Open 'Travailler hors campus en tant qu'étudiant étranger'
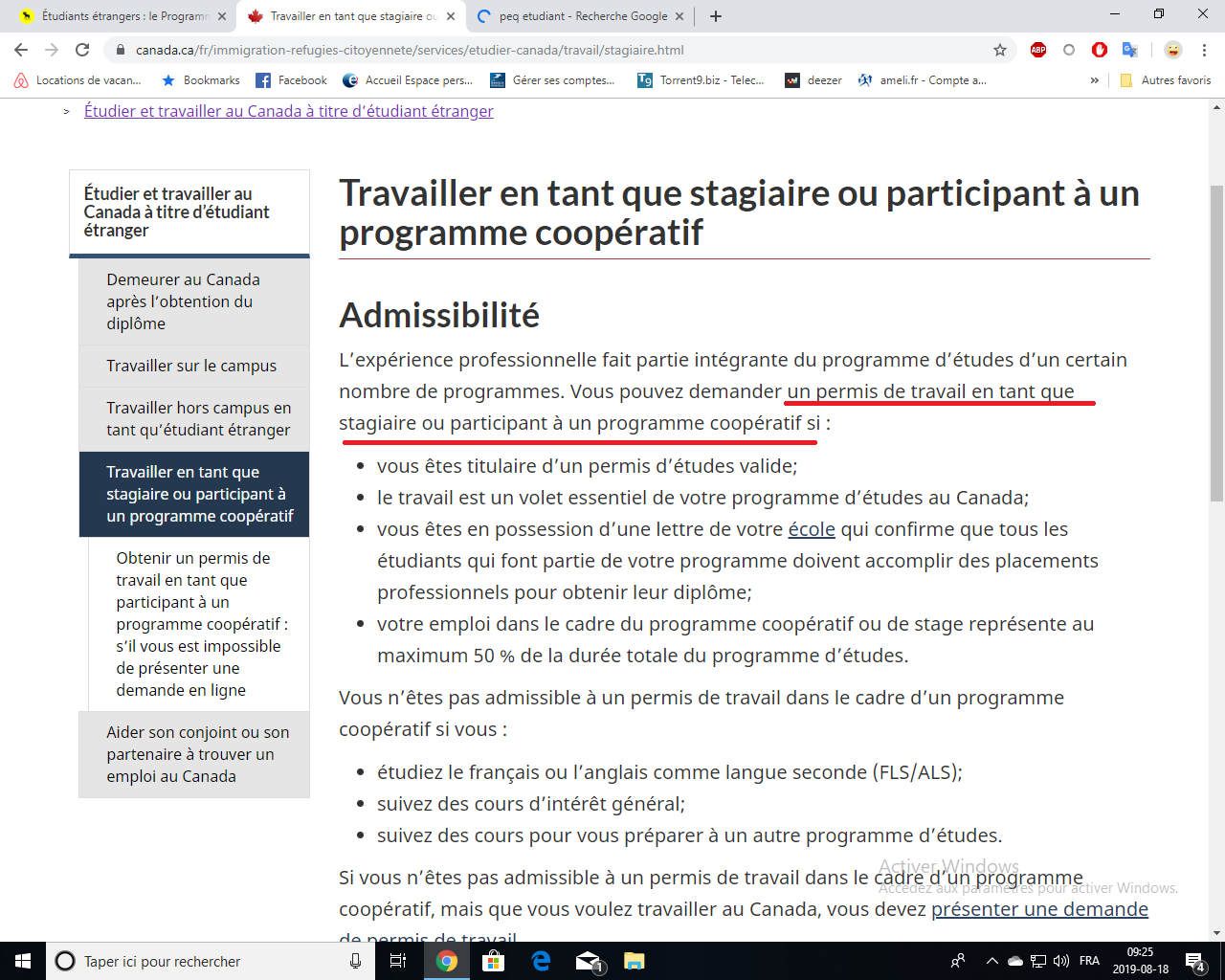Screen dimensions: 1225x980 click(x=194, y=418)
